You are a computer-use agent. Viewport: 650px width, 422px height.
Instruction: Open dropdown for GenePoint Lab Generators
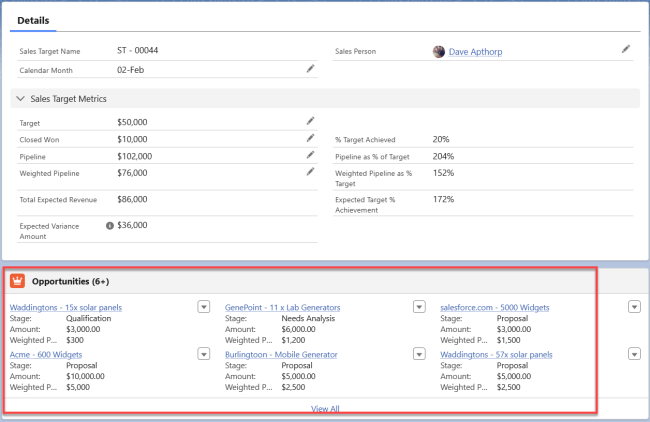click(419, 307)
